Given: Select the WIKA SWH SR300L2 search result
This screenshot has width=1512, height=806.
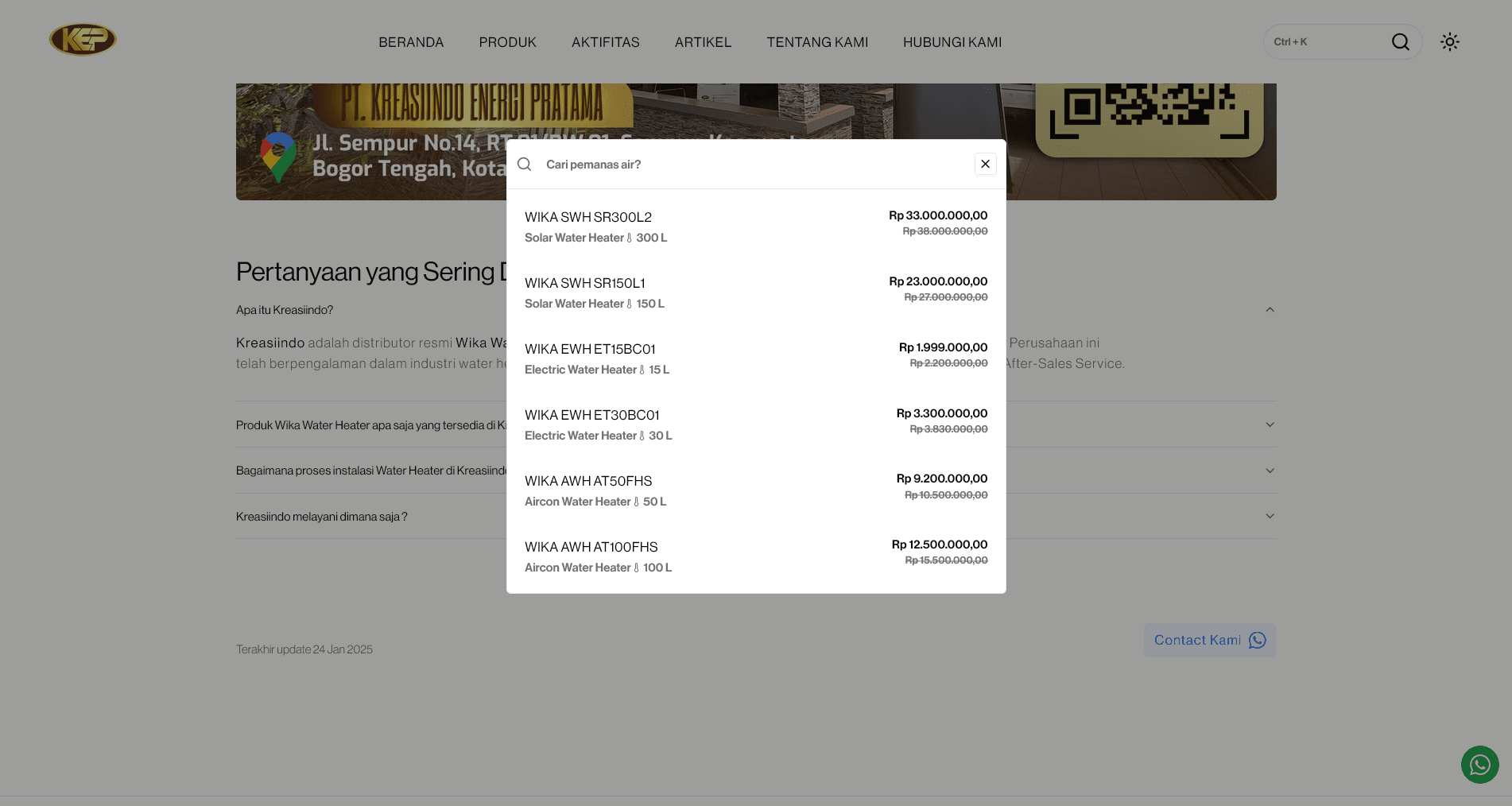Looking at the screenshot, I should pos(755,226).
